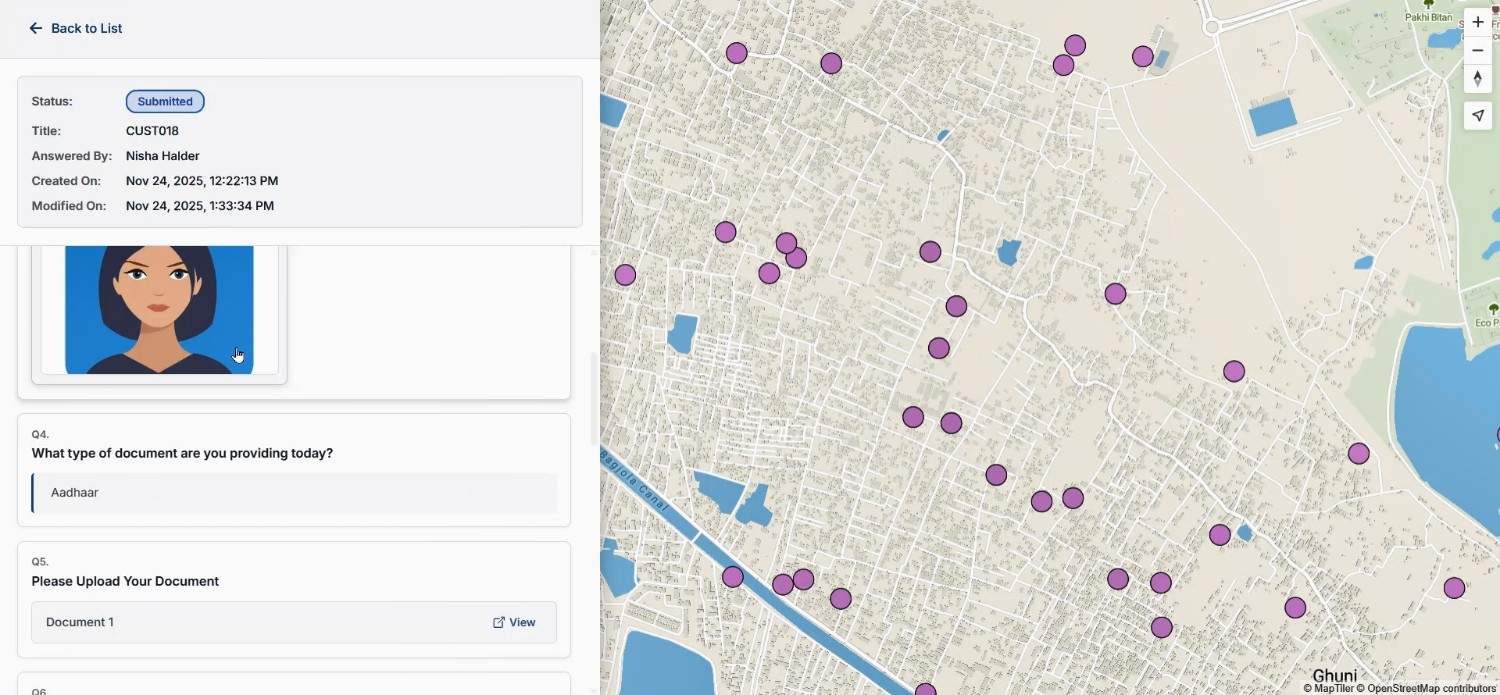1500x695 pixels.
Task: Click the zoom-in plus icon on the map
Action: (1478, 21)
